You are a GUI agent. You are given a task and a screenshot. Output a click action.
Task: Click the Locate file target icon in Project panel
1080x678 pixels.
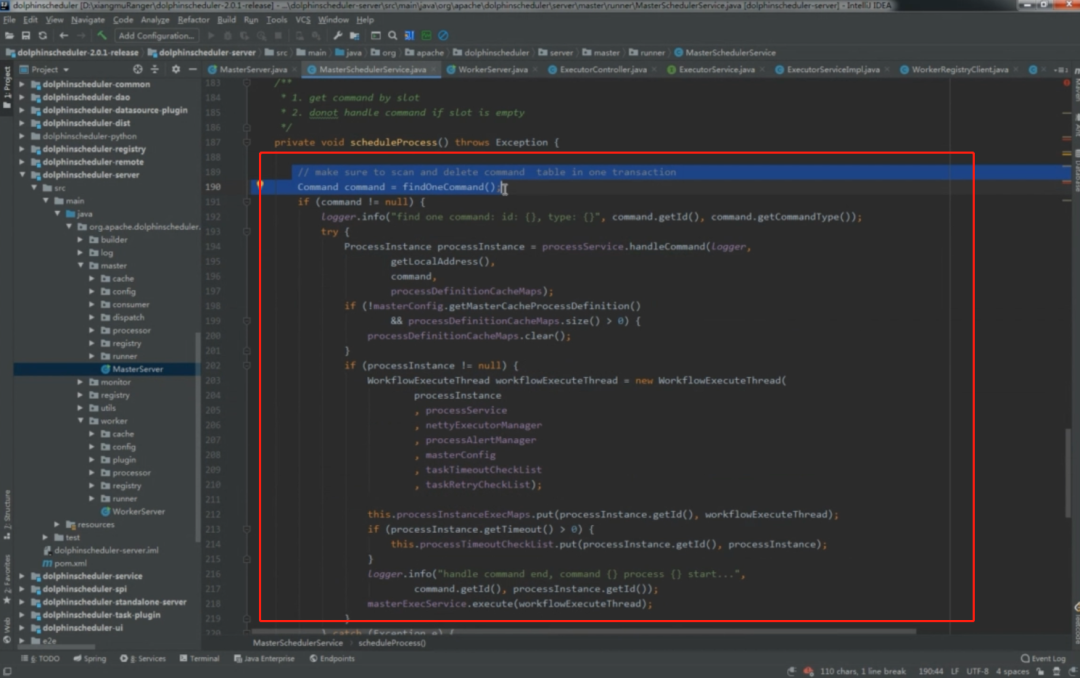coord(138,69)
